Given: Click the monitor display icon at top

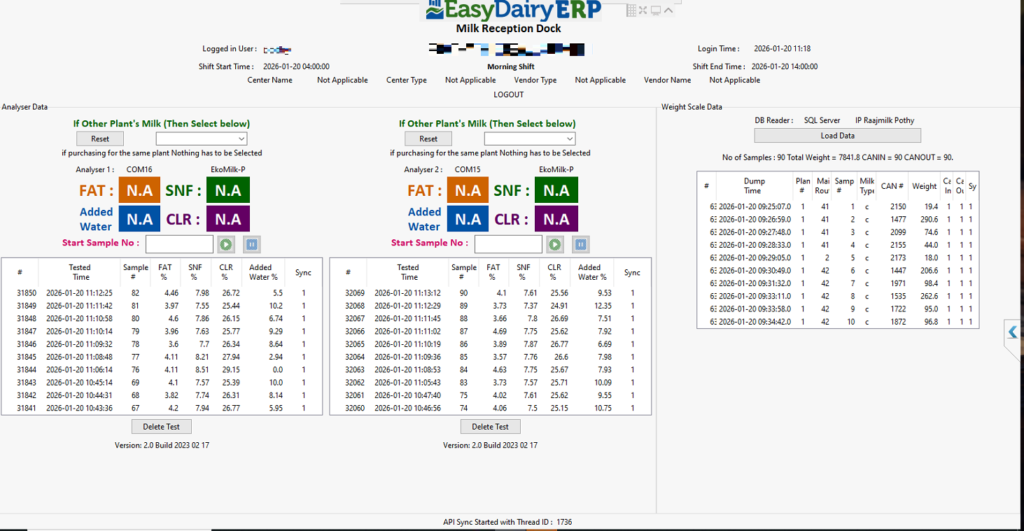Looking at the screenshot, I should click(x=655, y=10).
